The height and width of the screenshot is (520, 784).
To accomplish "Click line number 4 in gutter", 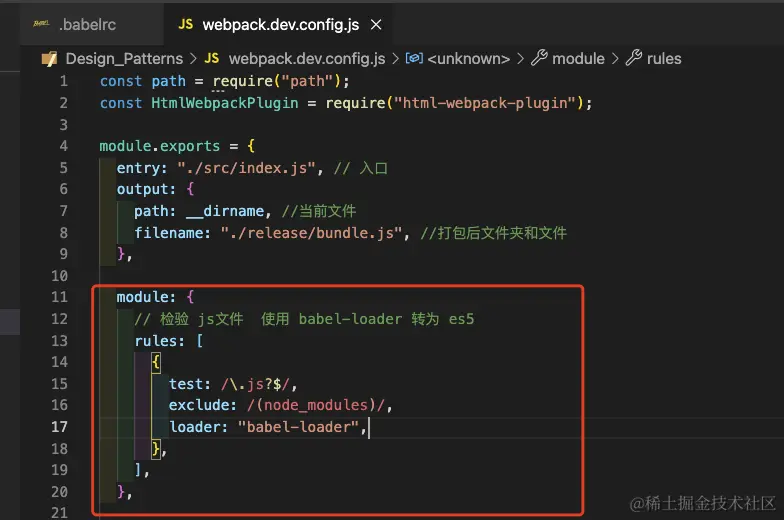I will pyautogui.click(x=64, y=146).
